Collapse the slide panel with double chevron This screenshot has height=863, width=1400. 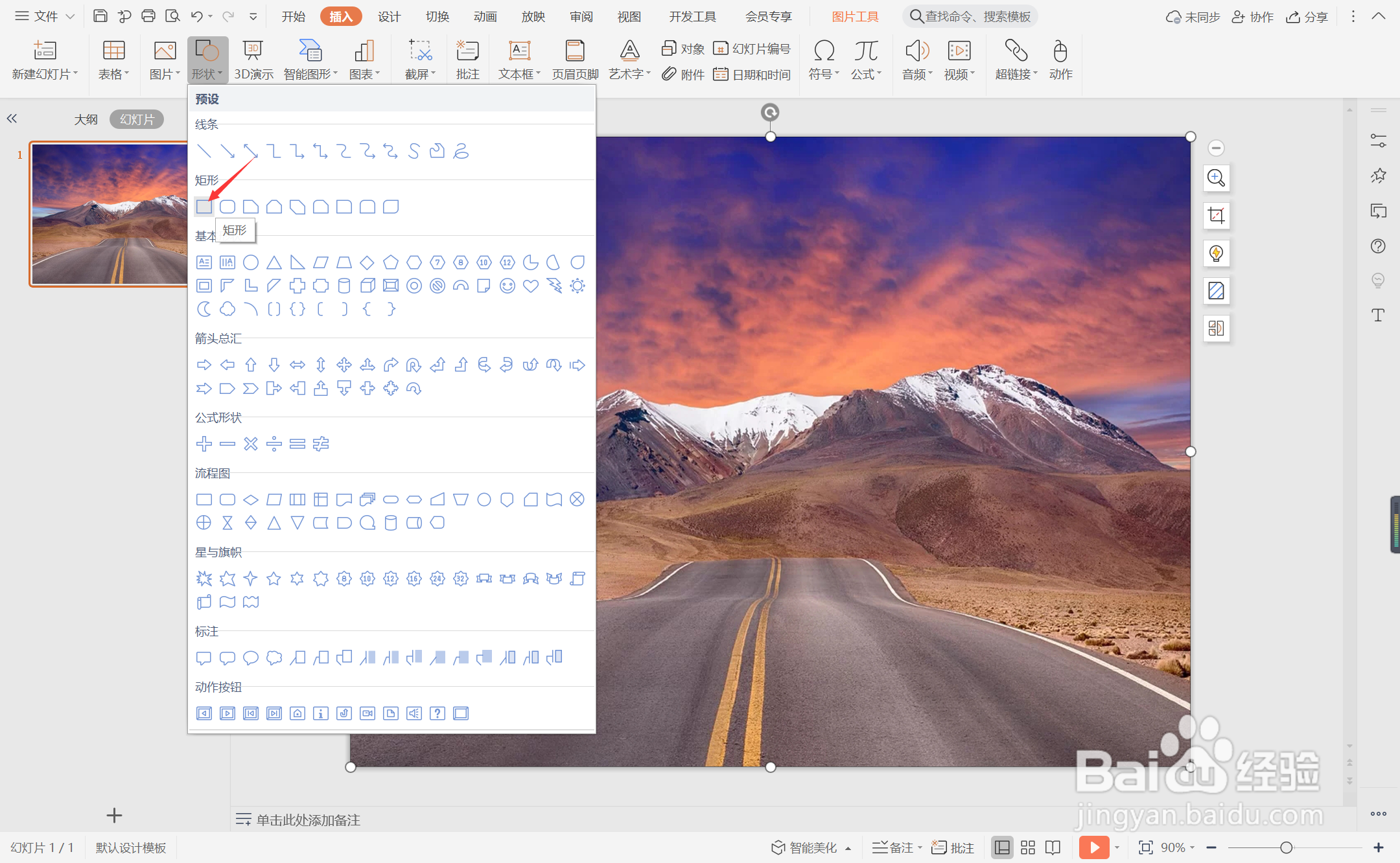[x=12, y=119]
